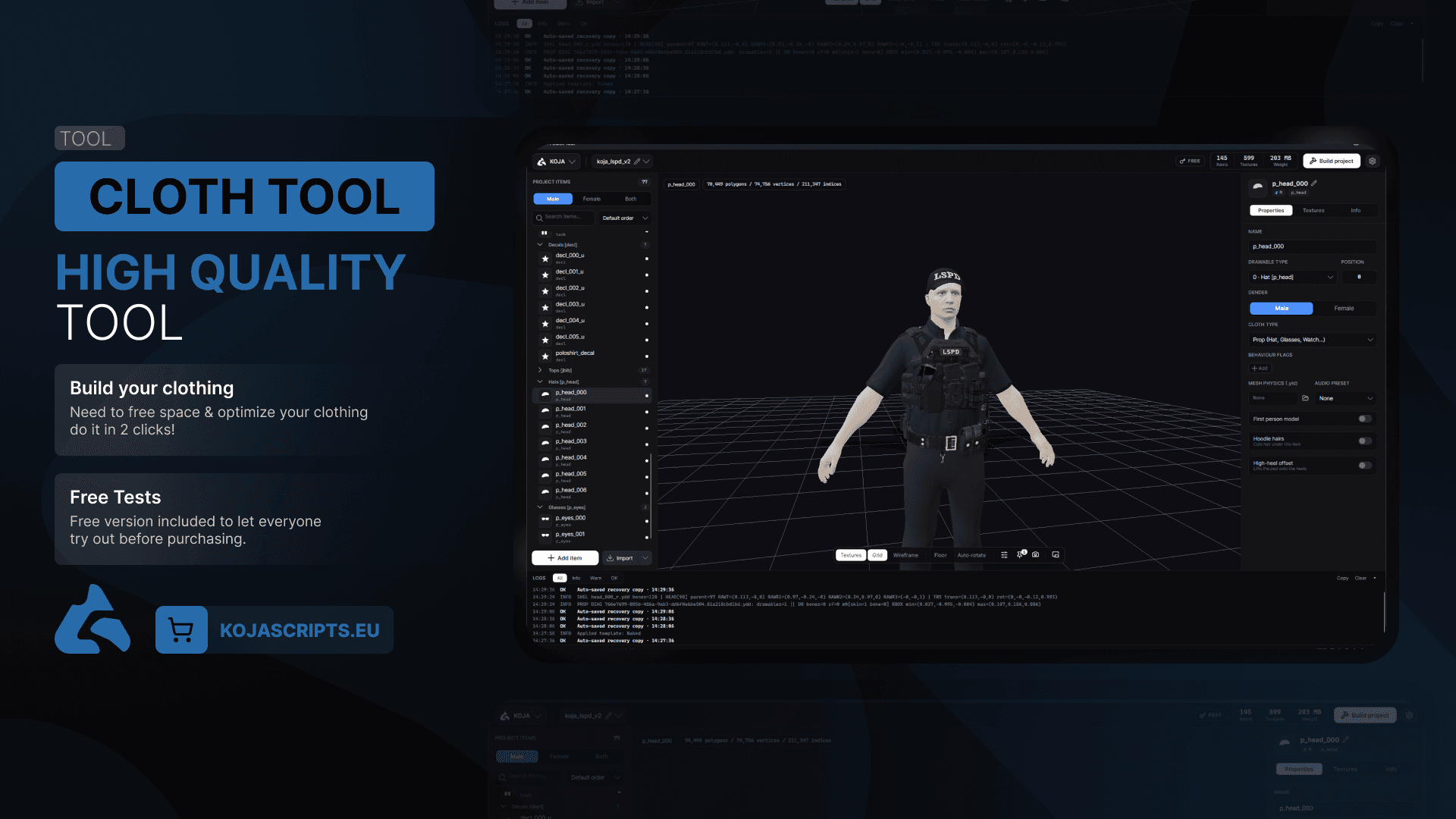Open the Cloth Type dropdown

coord(1312,340)
